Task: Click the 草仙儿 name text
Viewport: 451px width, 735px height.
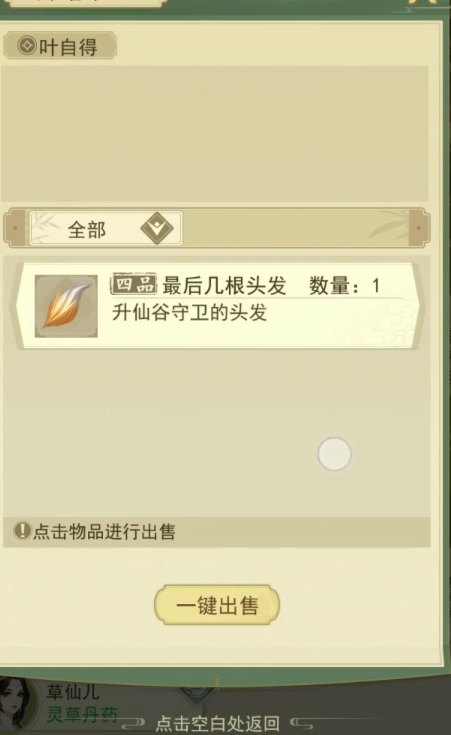Action: click(x=73, y=691)
